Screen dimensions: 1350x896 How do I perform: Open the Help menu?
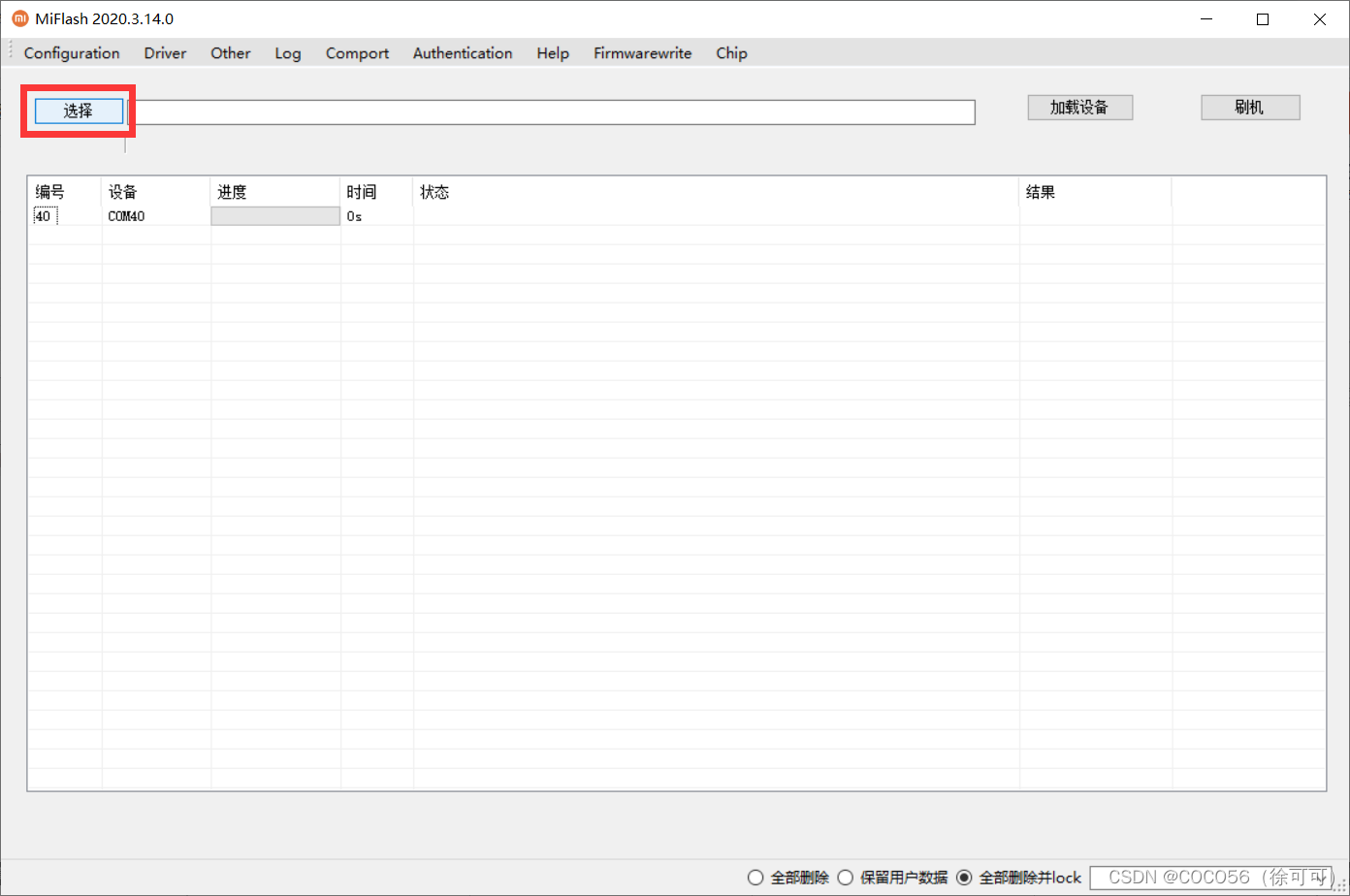[553, 53]
